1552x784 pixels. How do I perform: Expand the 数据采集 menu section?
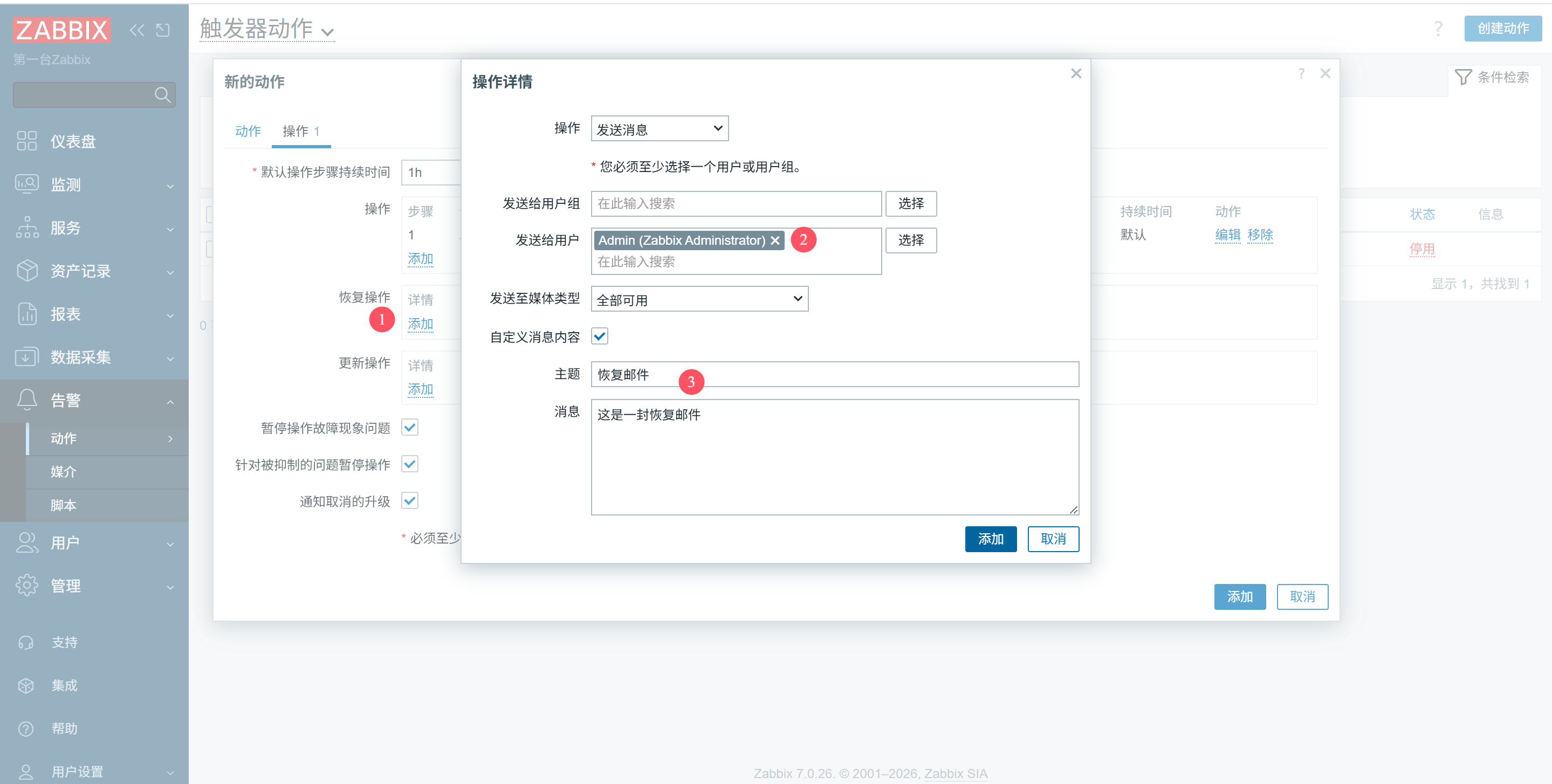(x=170, y=359)
